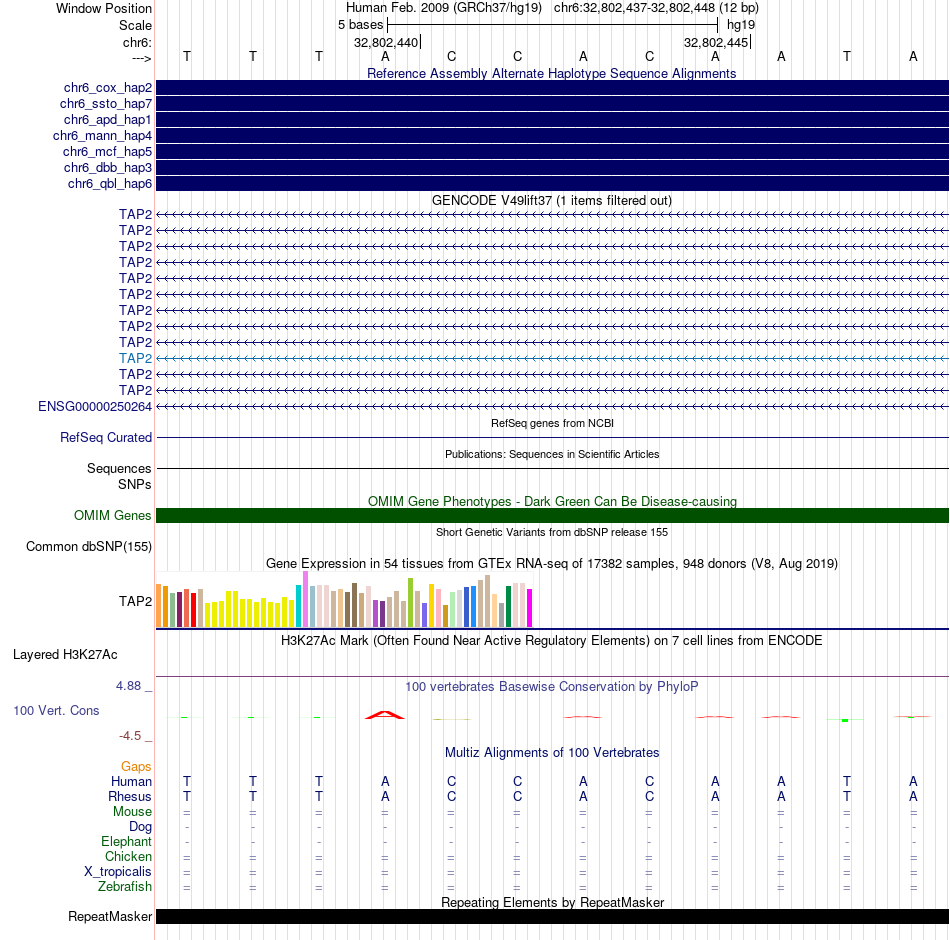
Task: Click the chr6_apd_hap1 track label
Action: pyautogui.click(x=108, y=119)
